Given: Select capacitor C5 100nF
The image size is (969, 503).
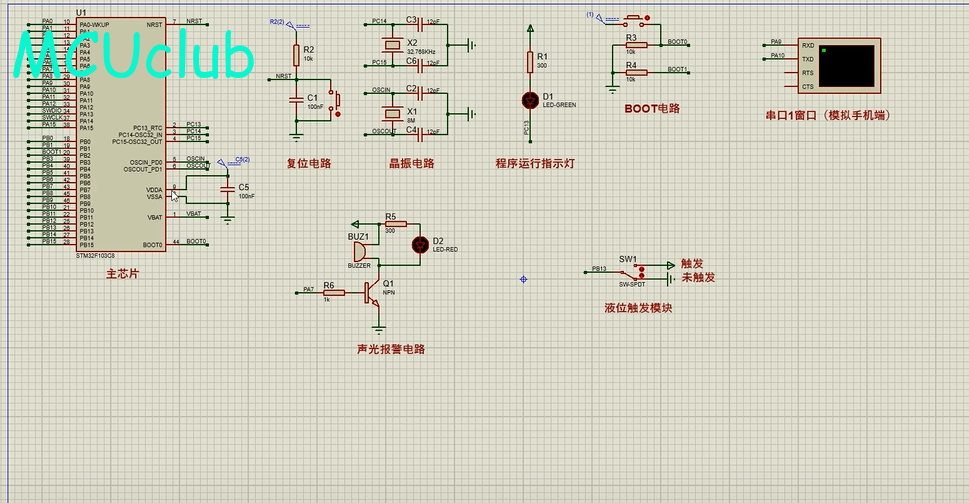Looking at the screenshot, I should (228, 189).
